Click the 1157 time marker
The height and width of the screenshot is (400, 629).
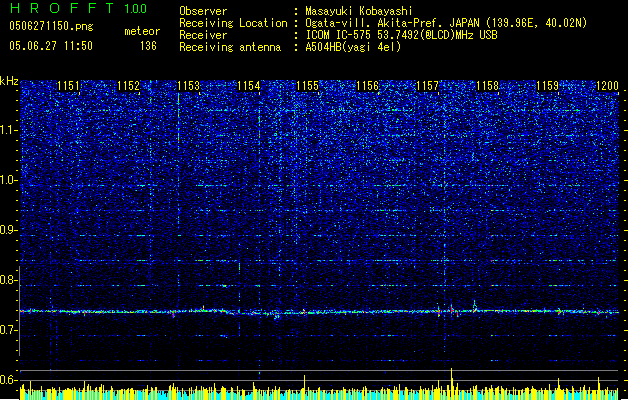(428, 85)
